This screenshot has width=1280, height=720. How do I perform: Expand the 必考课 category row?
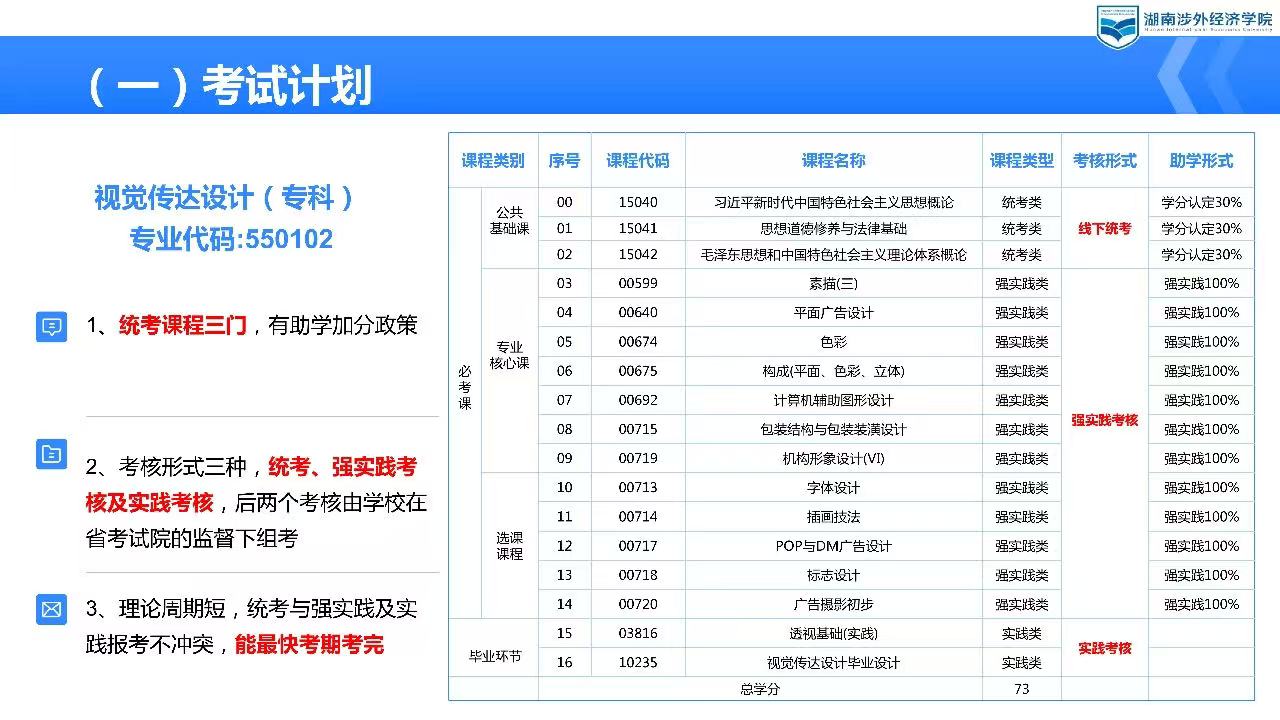coord(464,386)
